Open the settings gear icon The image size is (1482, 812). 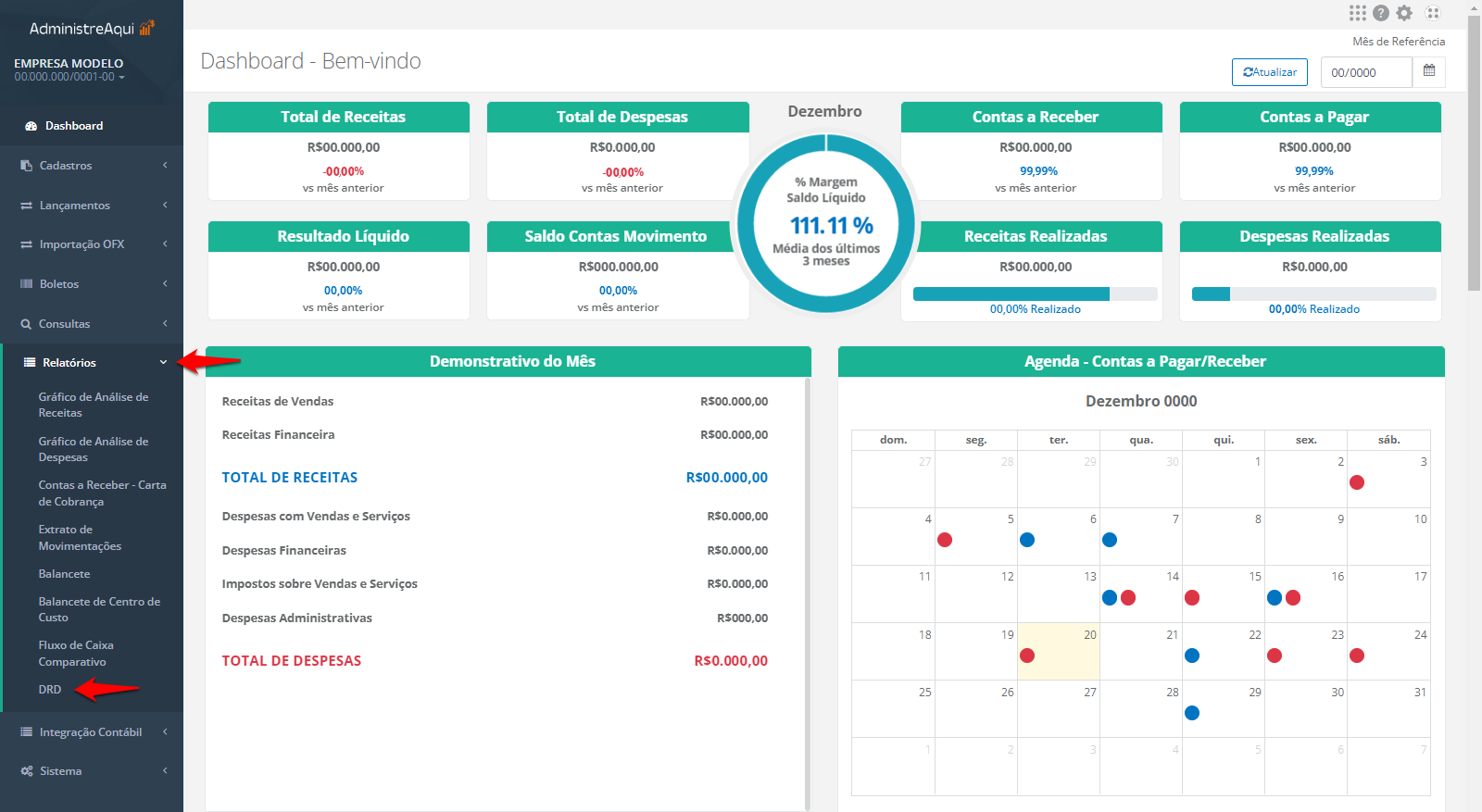[1404, 13]
